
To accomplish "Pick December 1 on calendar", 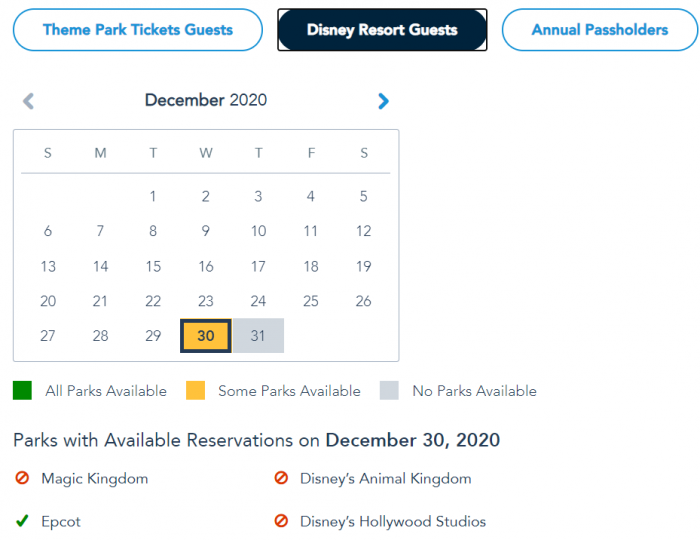I will (x=153, y=197).
